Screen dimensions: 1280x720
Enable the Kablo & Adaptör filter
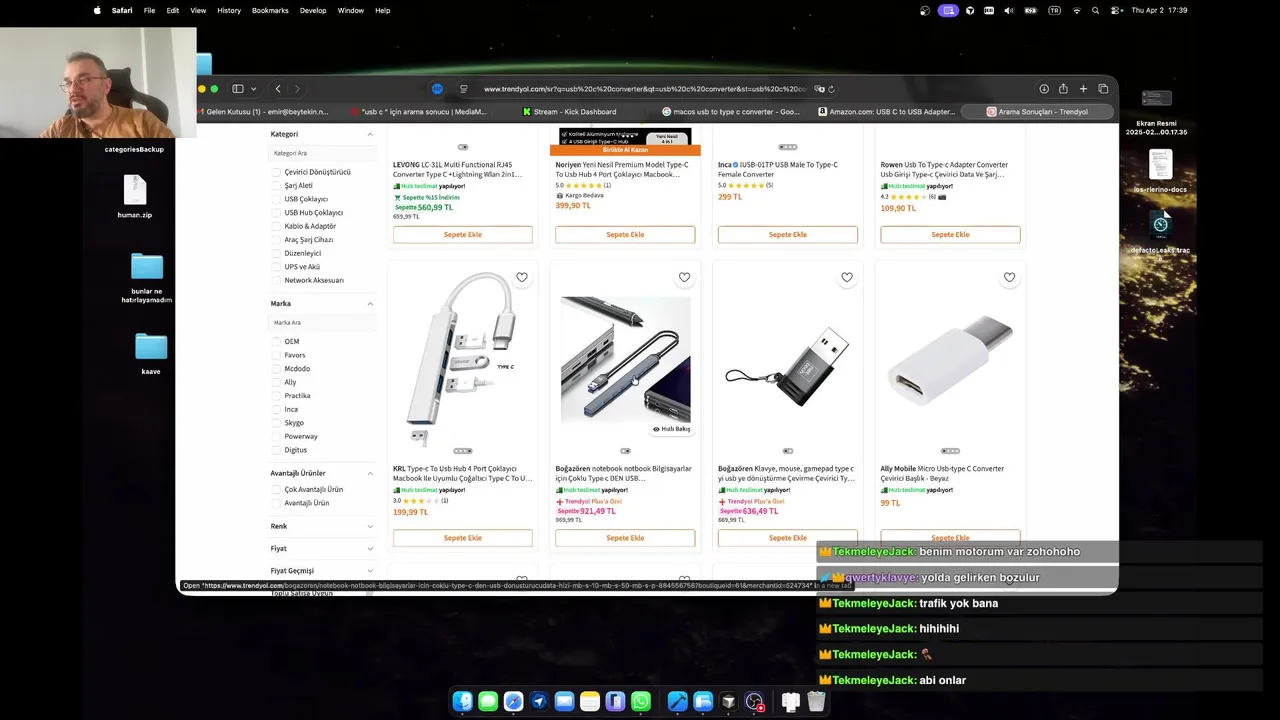[276, 226]
